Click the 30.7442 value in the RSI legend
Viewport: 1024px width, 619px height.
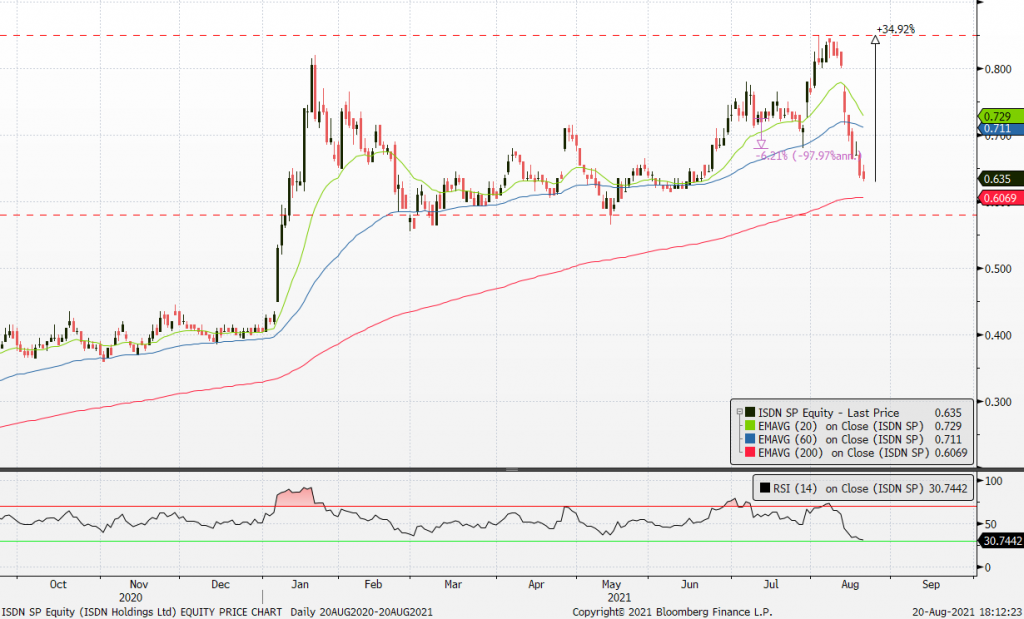[x=947, y=488]
